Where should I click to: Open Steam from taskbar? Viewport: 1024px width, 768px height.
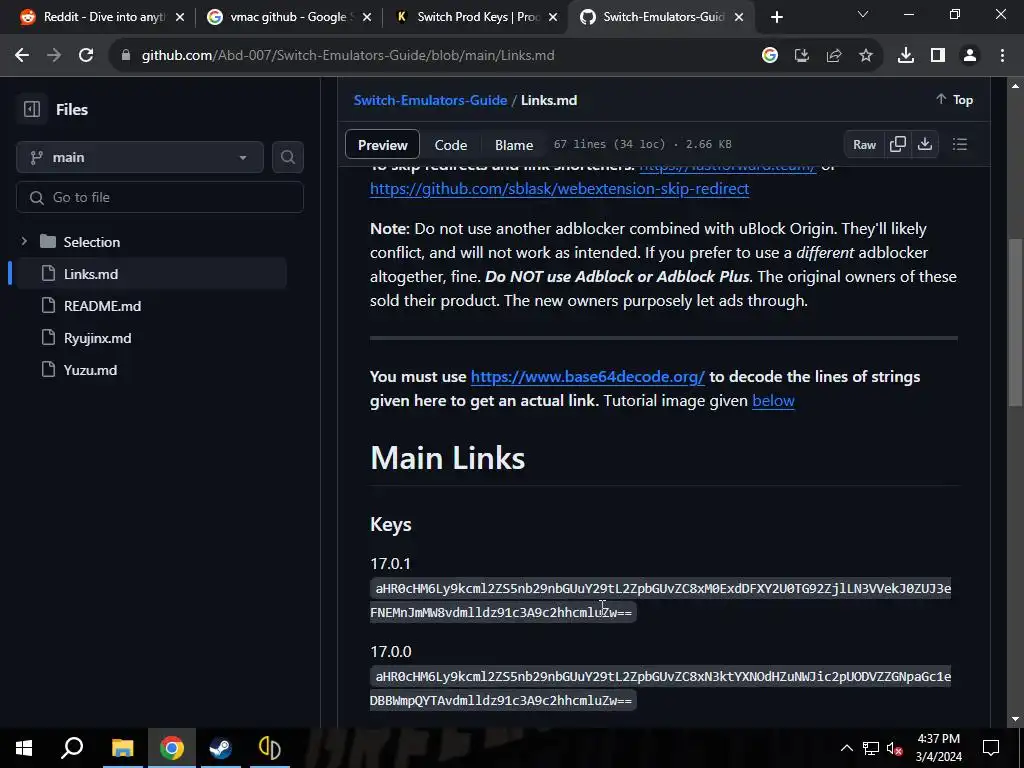coord(220,748)
